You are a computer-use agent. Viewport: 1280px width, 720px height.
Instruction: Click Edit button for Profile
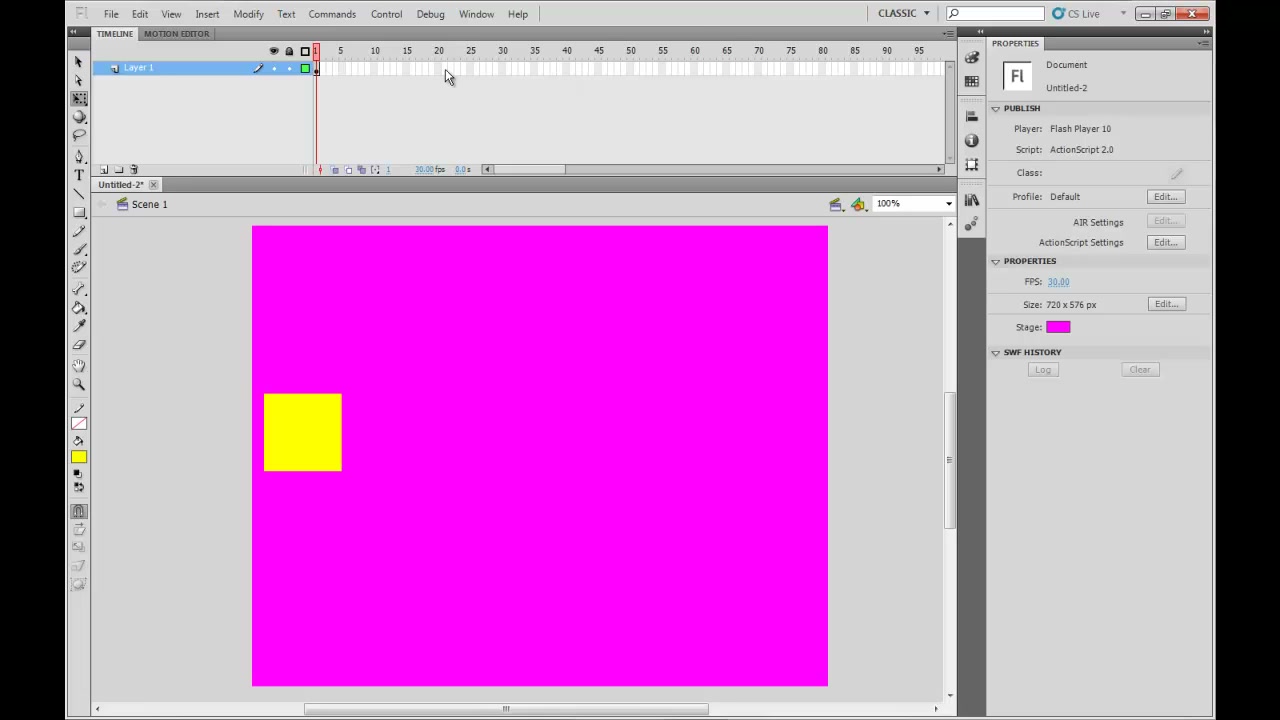click(x=1165, y=197)
